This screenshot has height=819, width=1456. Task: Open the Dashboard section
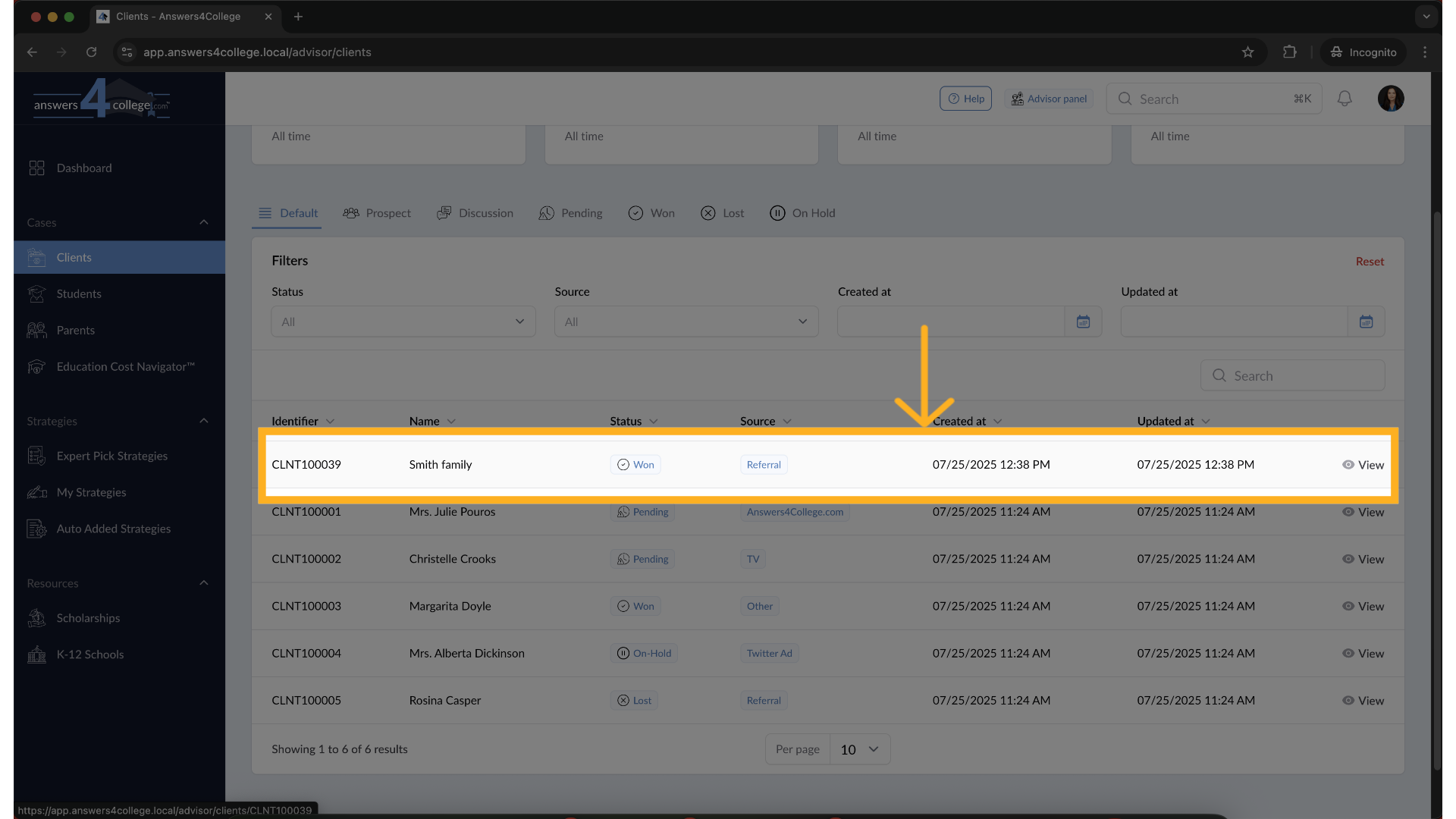(x=83, y=168)
